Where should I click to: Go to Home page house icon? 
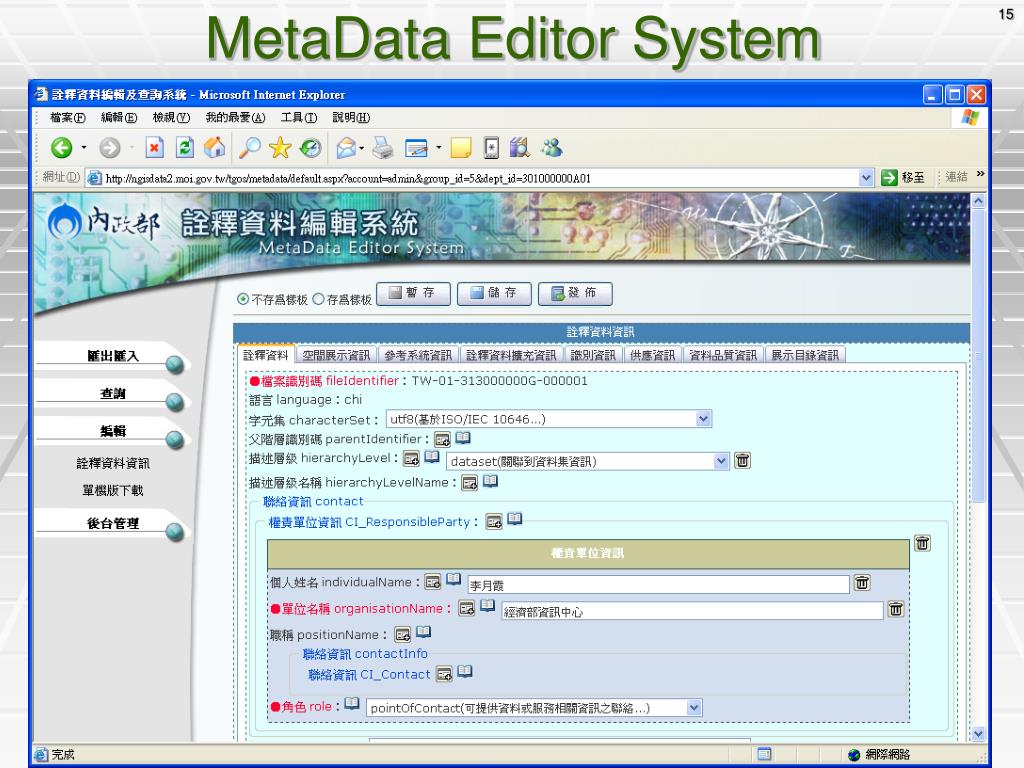[x=215, y=148]
